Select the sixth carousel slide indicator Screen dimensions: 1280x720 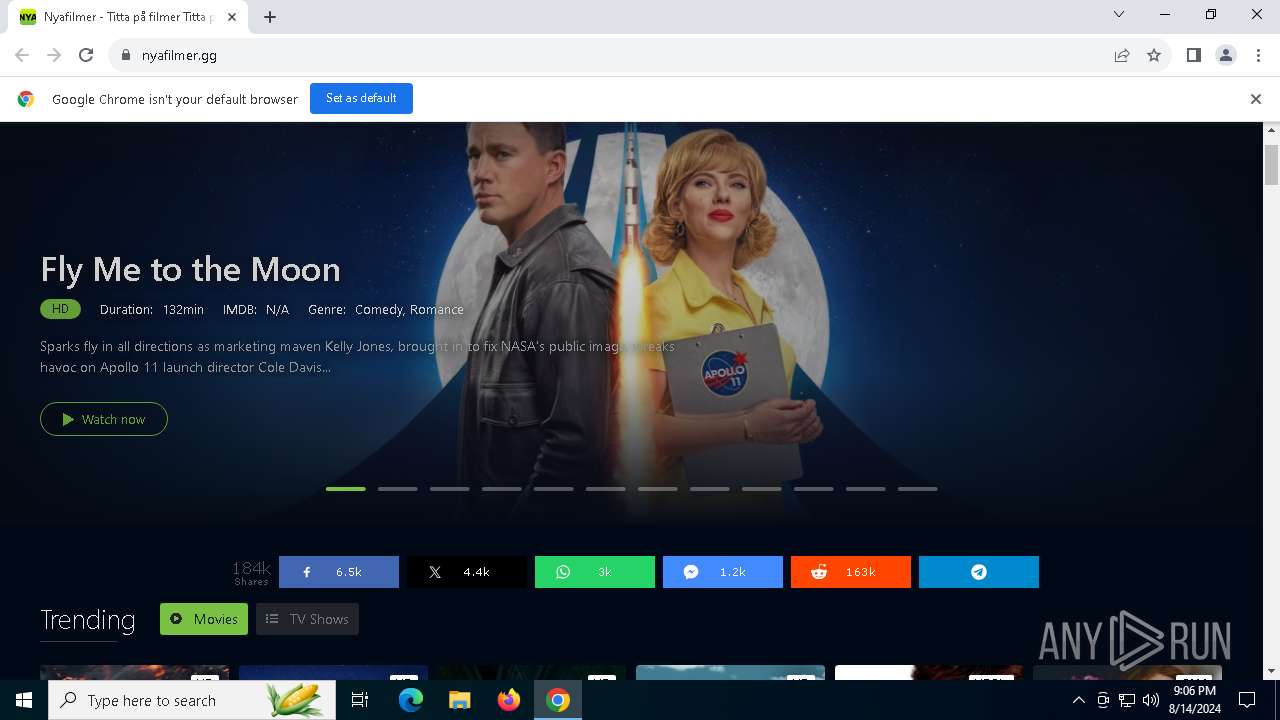(x=606, y=489)
